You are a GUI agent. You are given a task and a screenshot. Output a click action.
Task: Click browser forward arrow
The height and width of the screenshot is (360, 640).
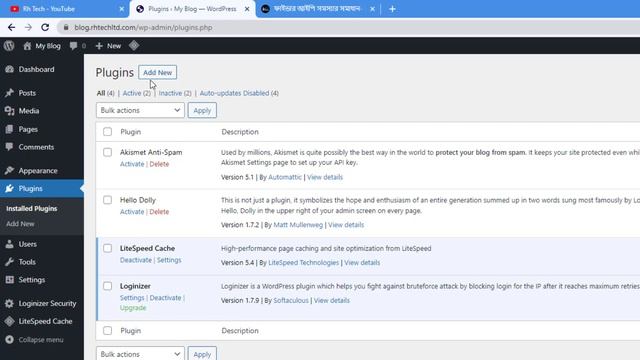(x=28, y=27)
